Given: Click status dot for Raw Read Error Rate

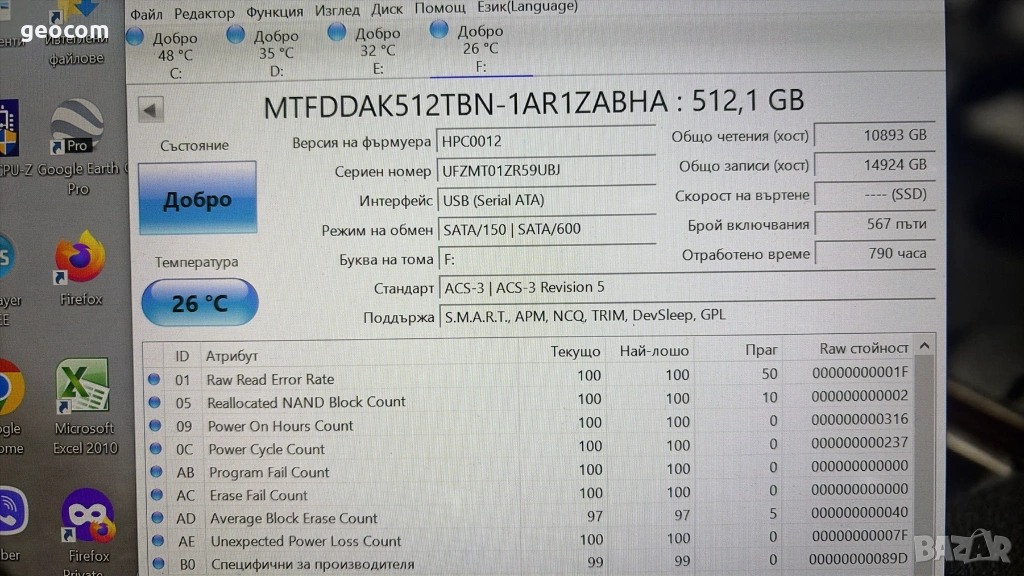Looking at the screenshot, I should tap(154, 380).
